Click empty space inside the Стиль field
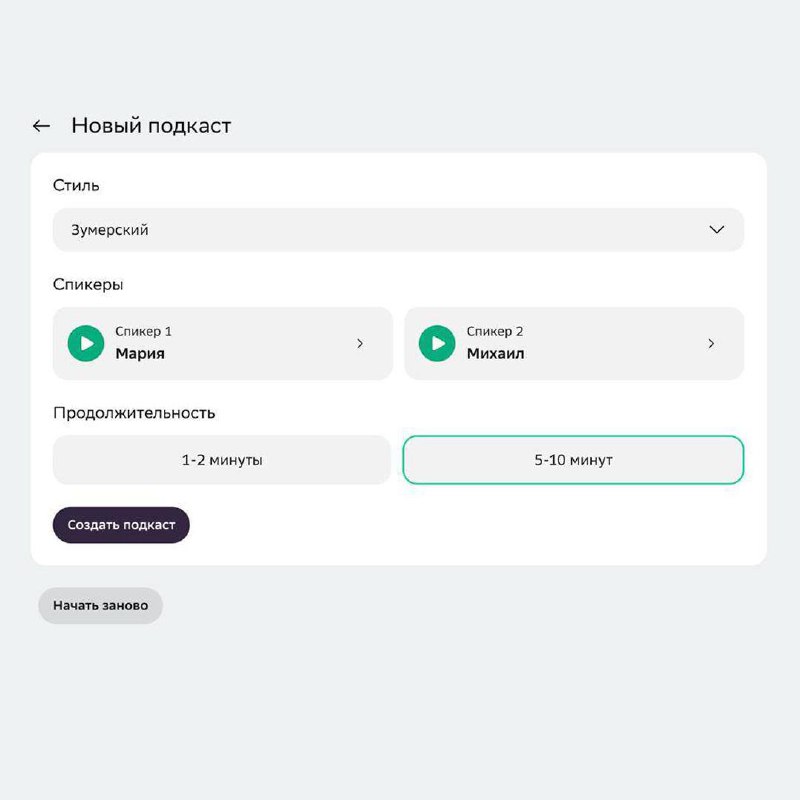The image size is (800, 800). point(420,230)
